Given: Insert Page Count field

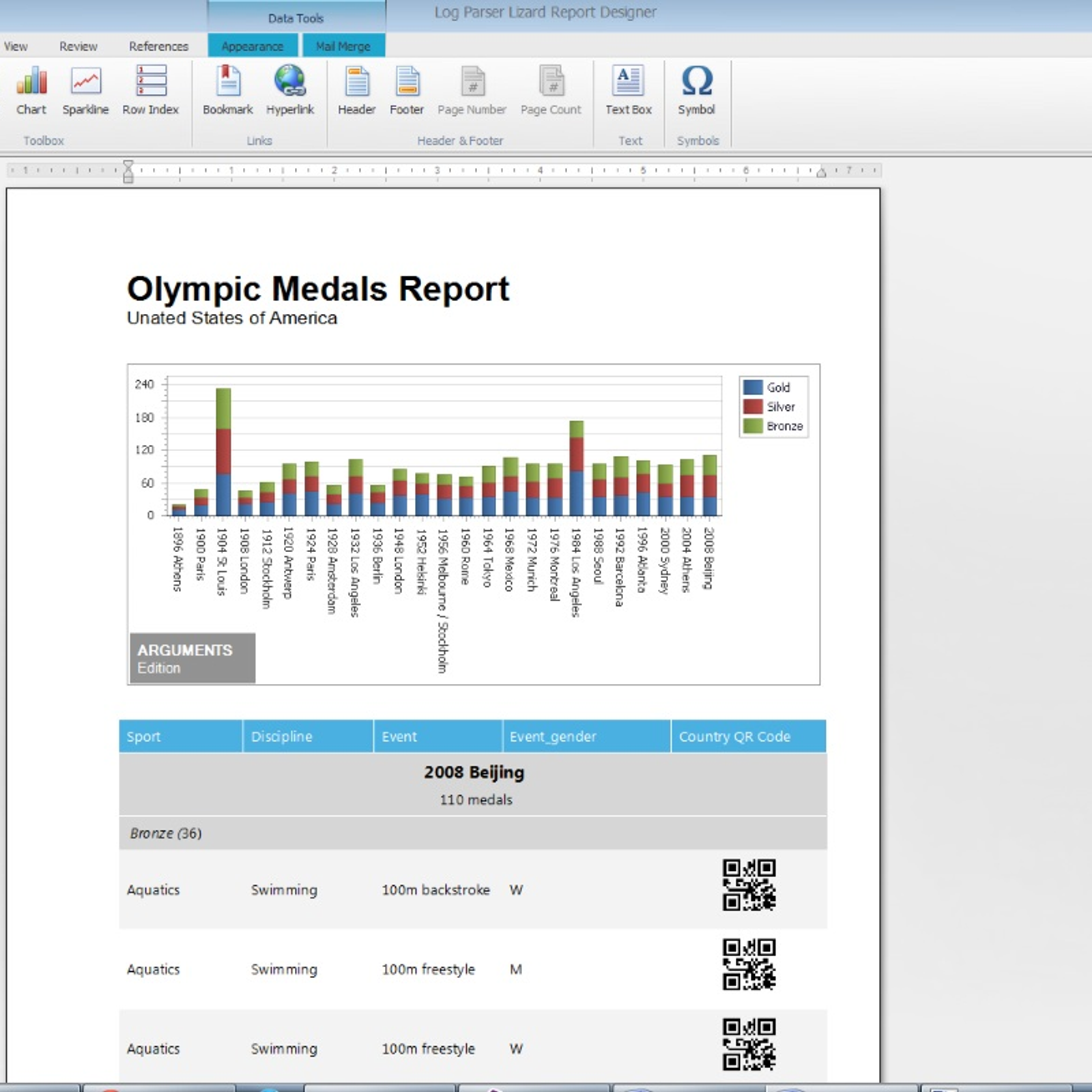Looking at the screenshot, I should click(x=551, y=90).
